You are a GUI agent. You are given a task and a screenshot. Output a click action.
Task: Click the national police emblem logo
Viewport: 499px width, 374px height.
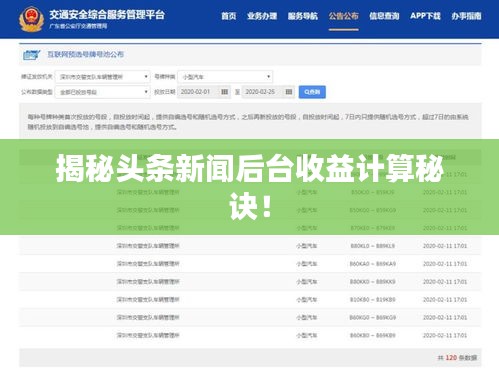tap(31, 19)
